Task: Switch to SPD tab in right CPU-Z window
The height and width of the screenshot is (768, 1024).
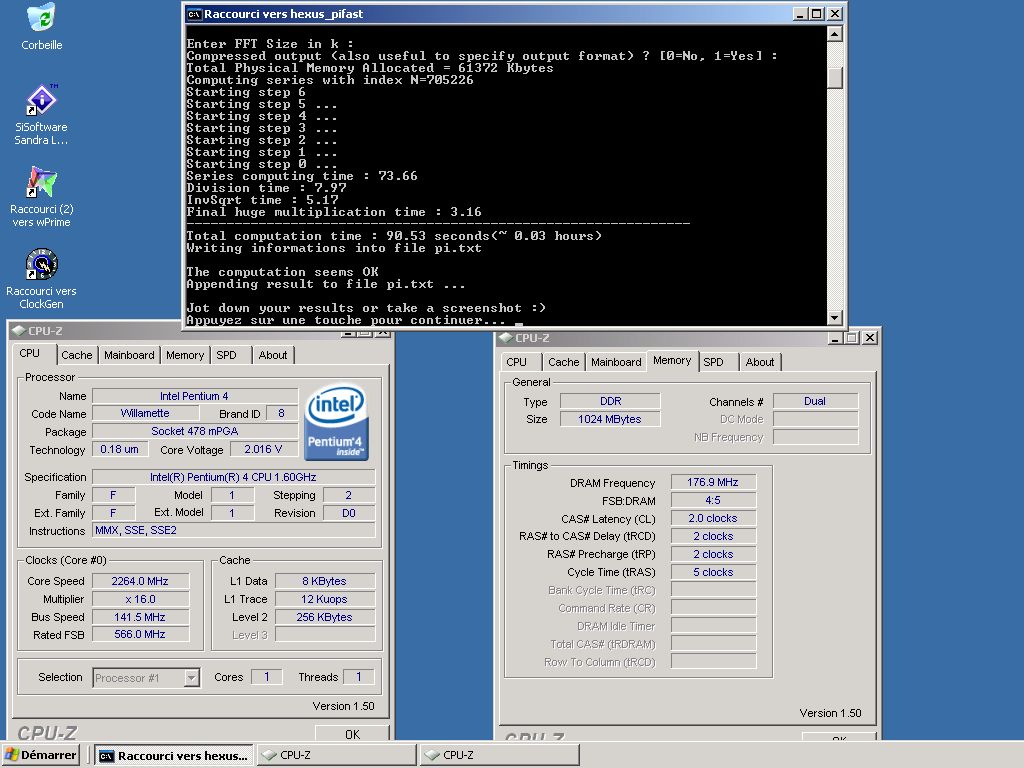Action: (x=714, y=362)
